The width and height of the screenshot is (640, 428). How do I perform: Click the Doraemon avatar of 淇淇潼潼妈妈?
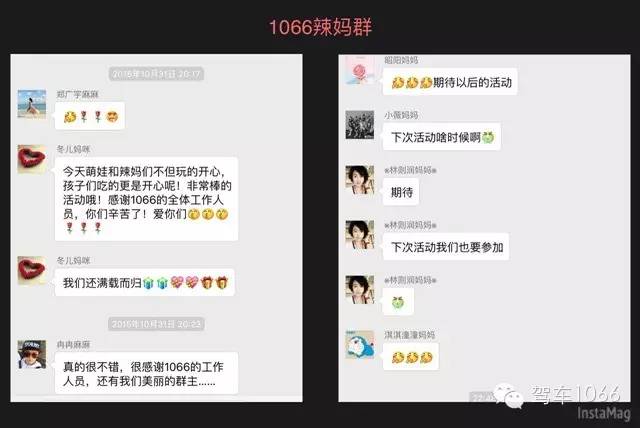coord(360,344)
